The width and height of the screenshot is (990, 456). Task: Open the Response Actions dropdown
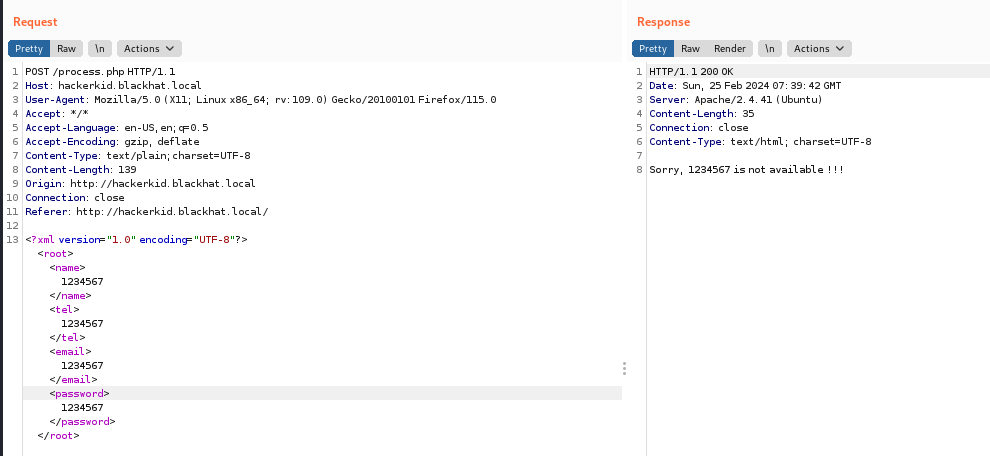pos(819,49)
